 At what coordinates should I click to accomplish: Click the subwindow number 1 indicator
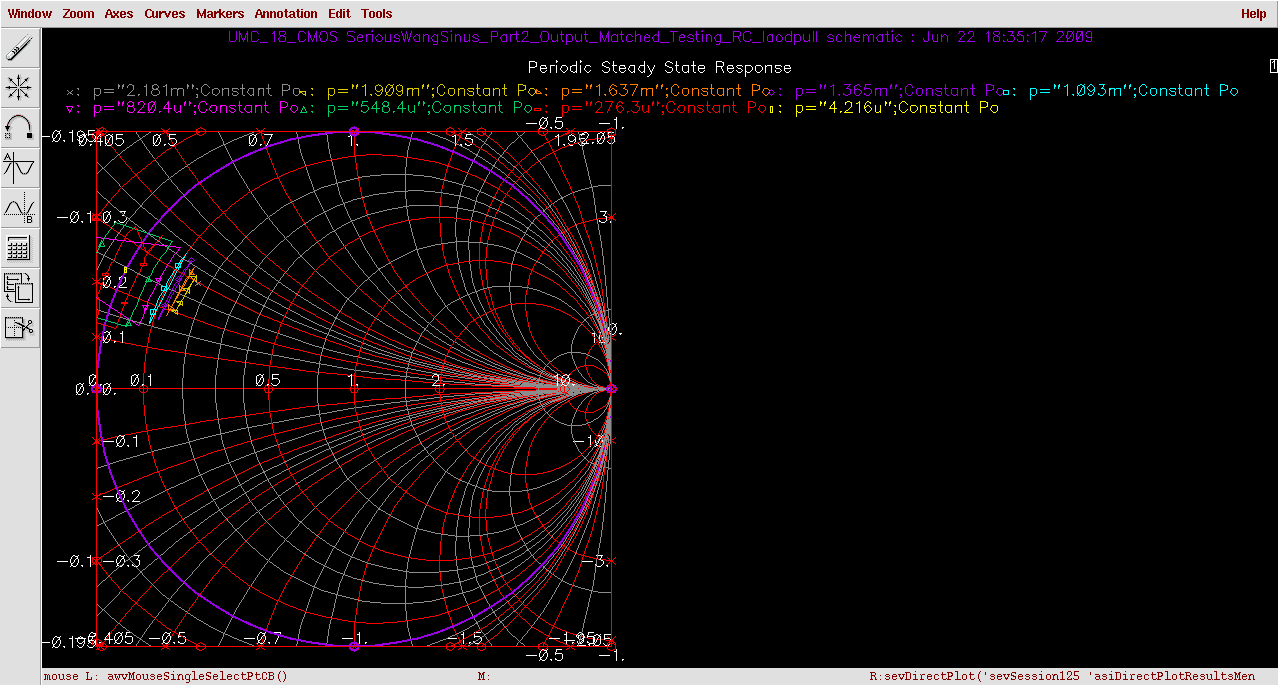point(1273,66)
